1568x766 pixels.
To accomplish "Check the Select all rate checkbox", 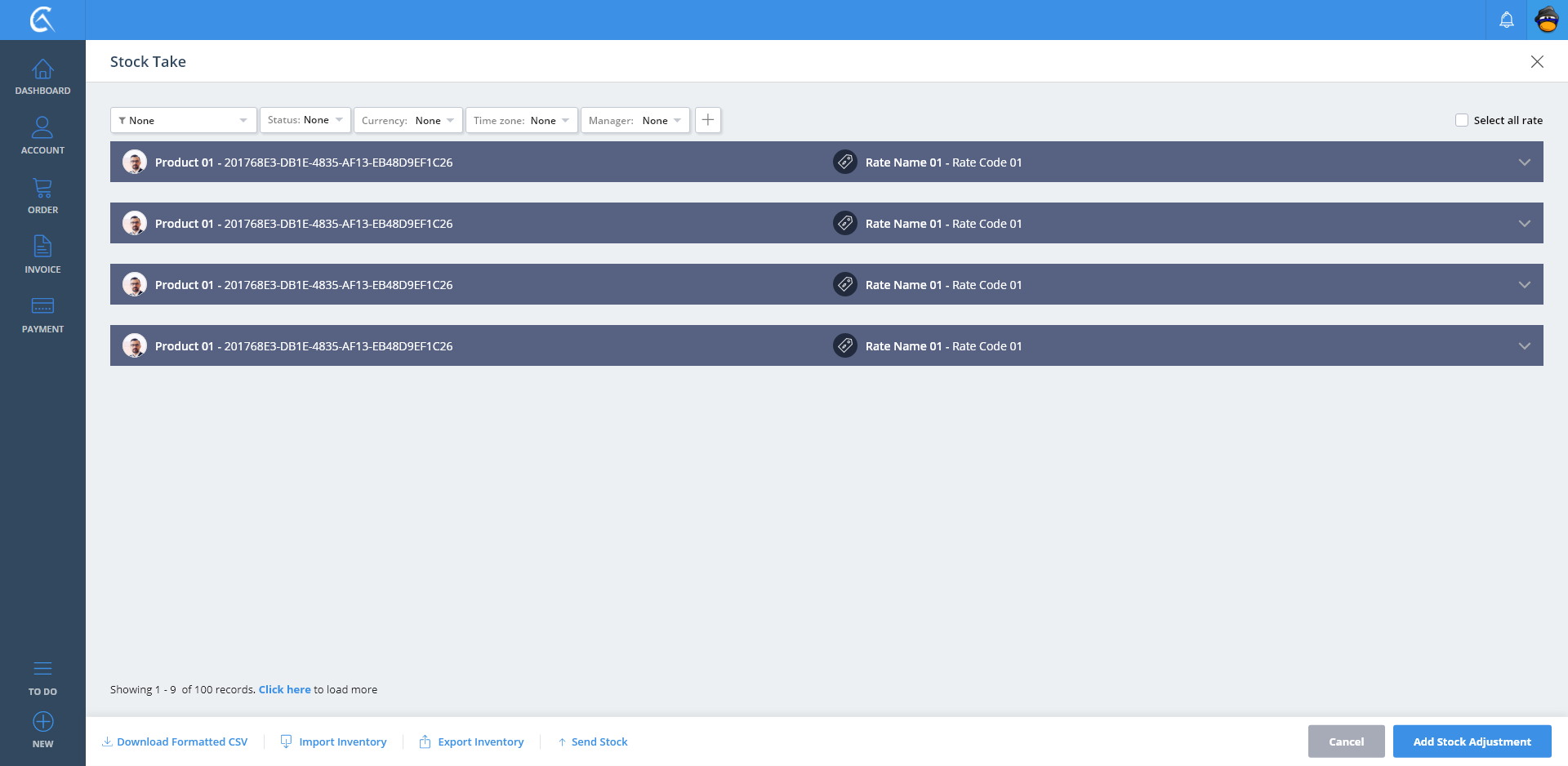I will coord(1461,120).
